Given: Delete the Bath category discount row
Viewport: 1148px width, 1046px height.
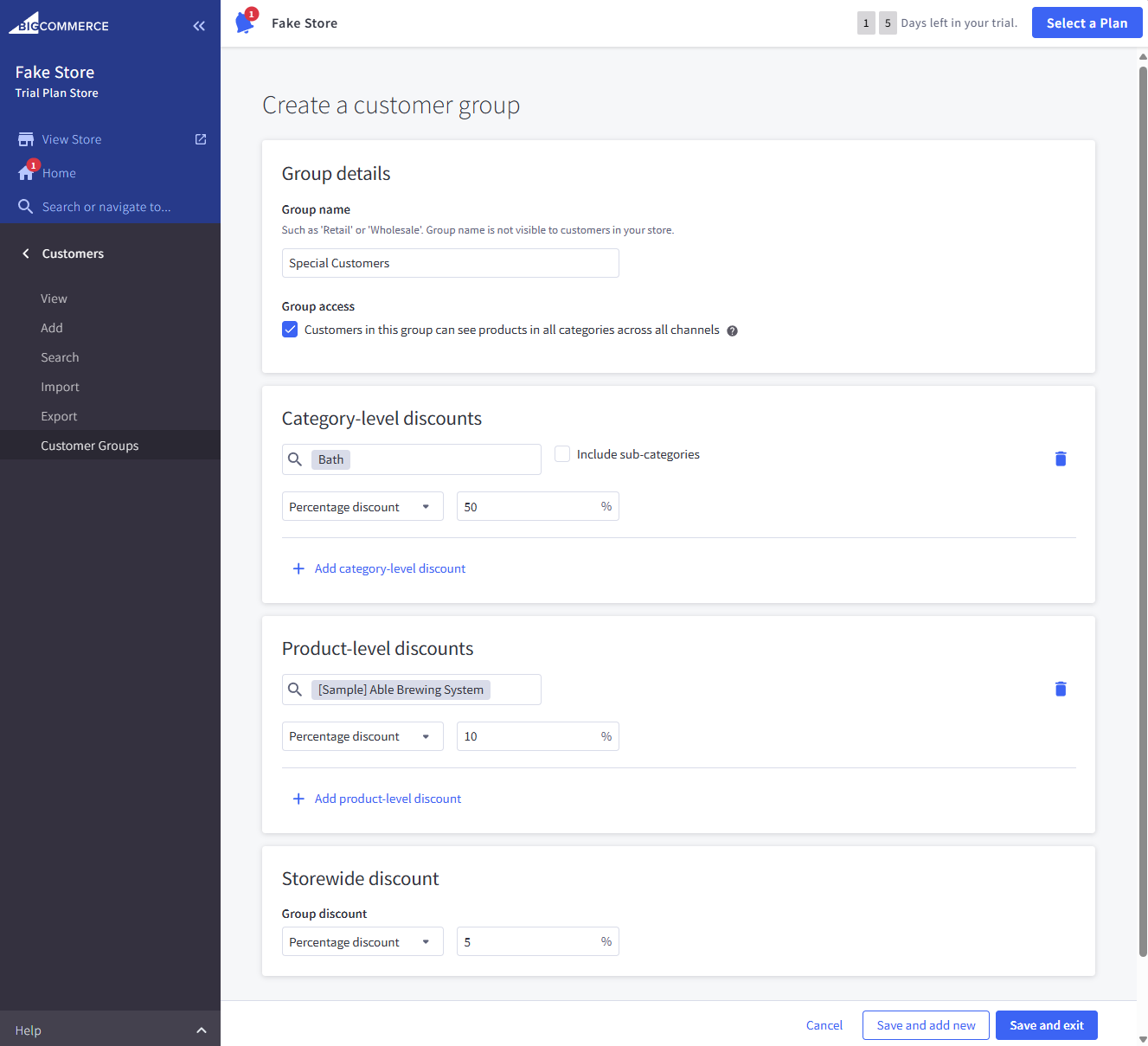Looking at the screenshot, I should click(1061, 459).
